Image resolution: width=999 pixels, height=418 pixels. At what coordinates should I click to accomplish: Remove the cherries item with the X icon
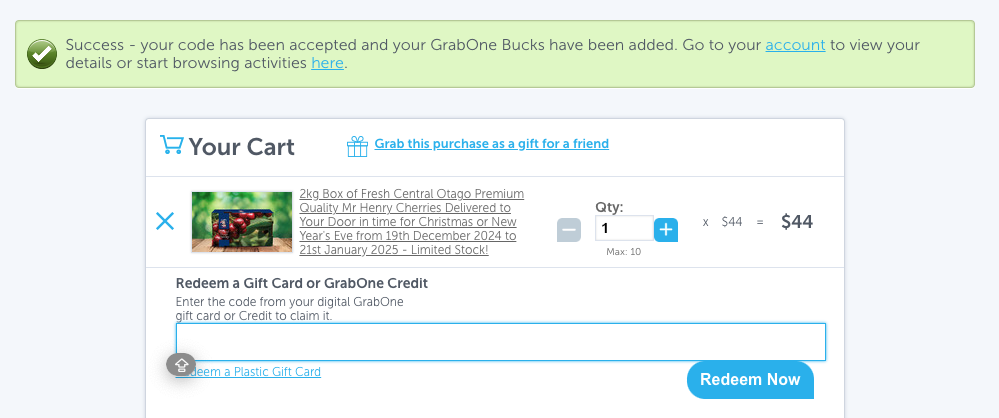click(165, 222)
